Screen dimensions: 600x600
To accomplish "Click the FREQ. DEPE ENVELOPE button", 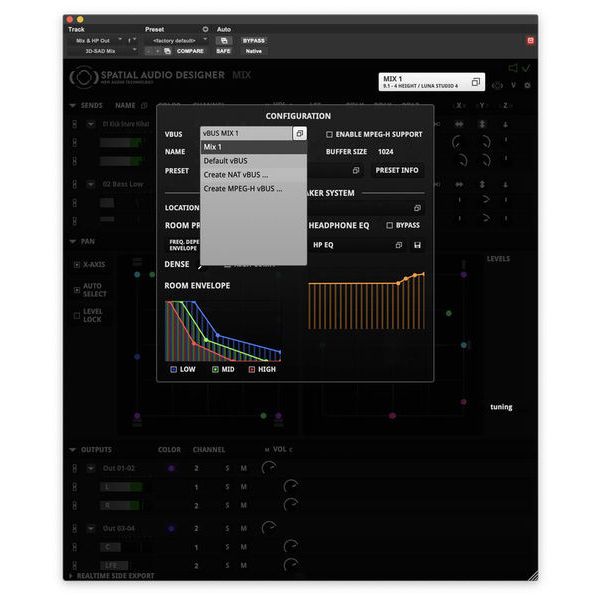I will pyautogui.click(x=184, y=245).
